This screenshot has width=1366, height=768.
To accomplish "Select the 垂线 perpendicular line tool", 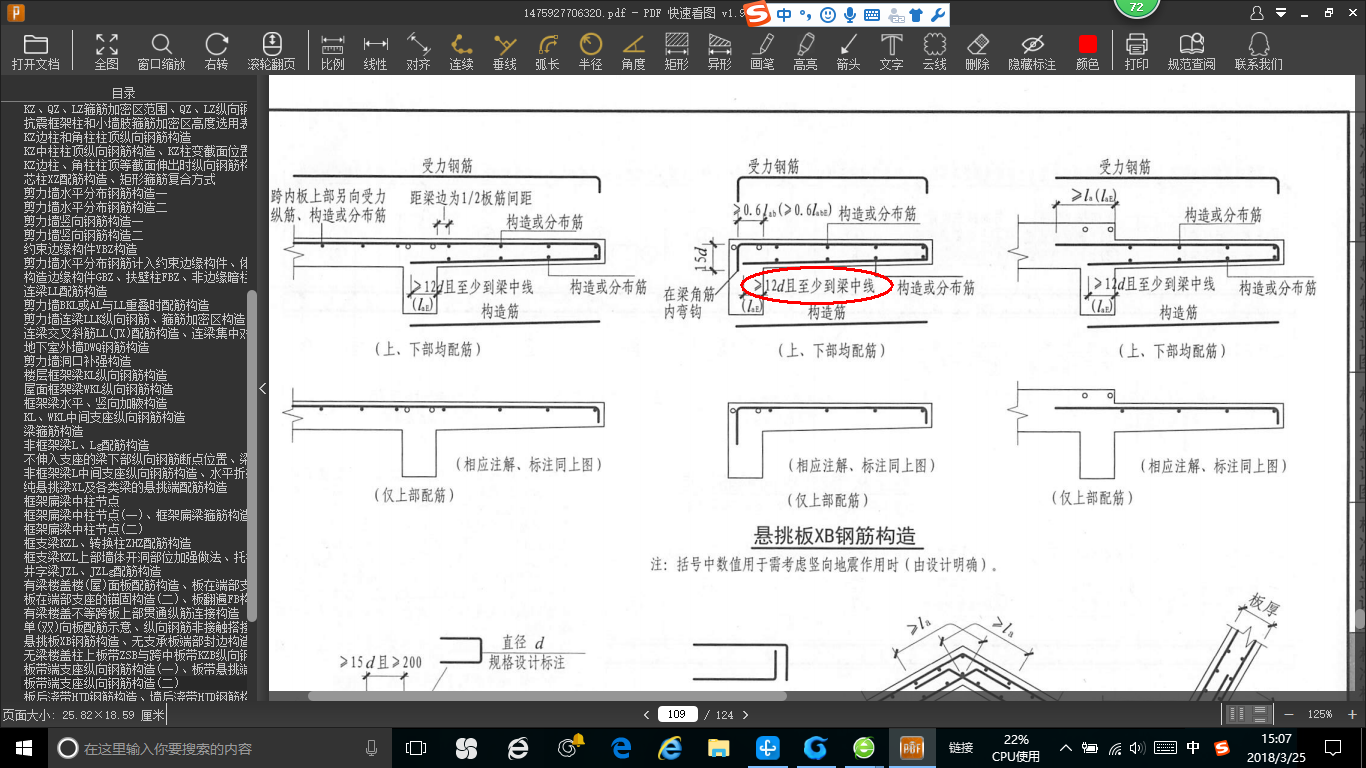I will (x=504, y=52).
